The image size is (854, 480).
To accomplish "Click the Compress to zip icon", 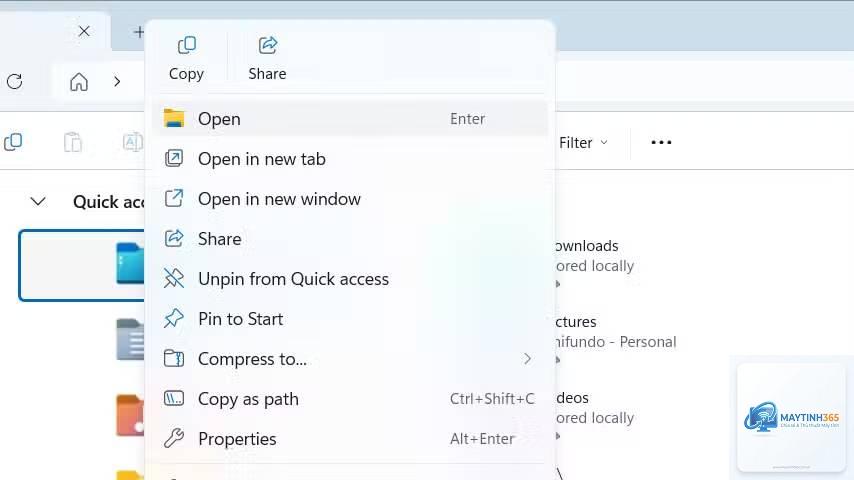I will (174, 359).
